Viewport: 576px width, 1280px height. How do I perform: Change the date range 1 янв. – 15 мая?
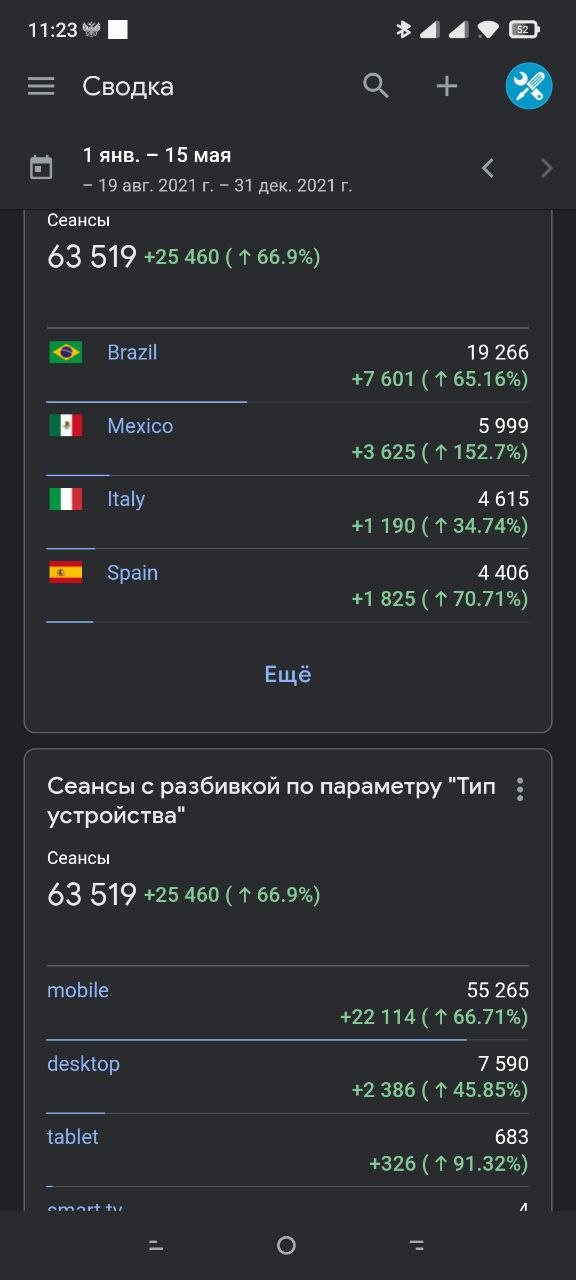[x=157, y=155]
